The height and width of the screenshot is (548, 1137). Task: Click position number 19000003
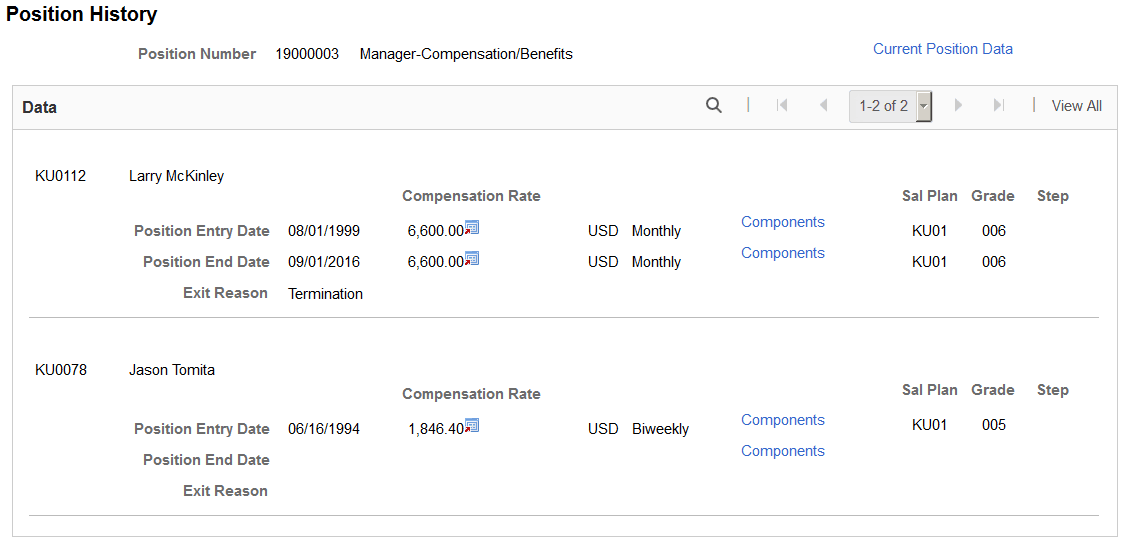[306, 54]
